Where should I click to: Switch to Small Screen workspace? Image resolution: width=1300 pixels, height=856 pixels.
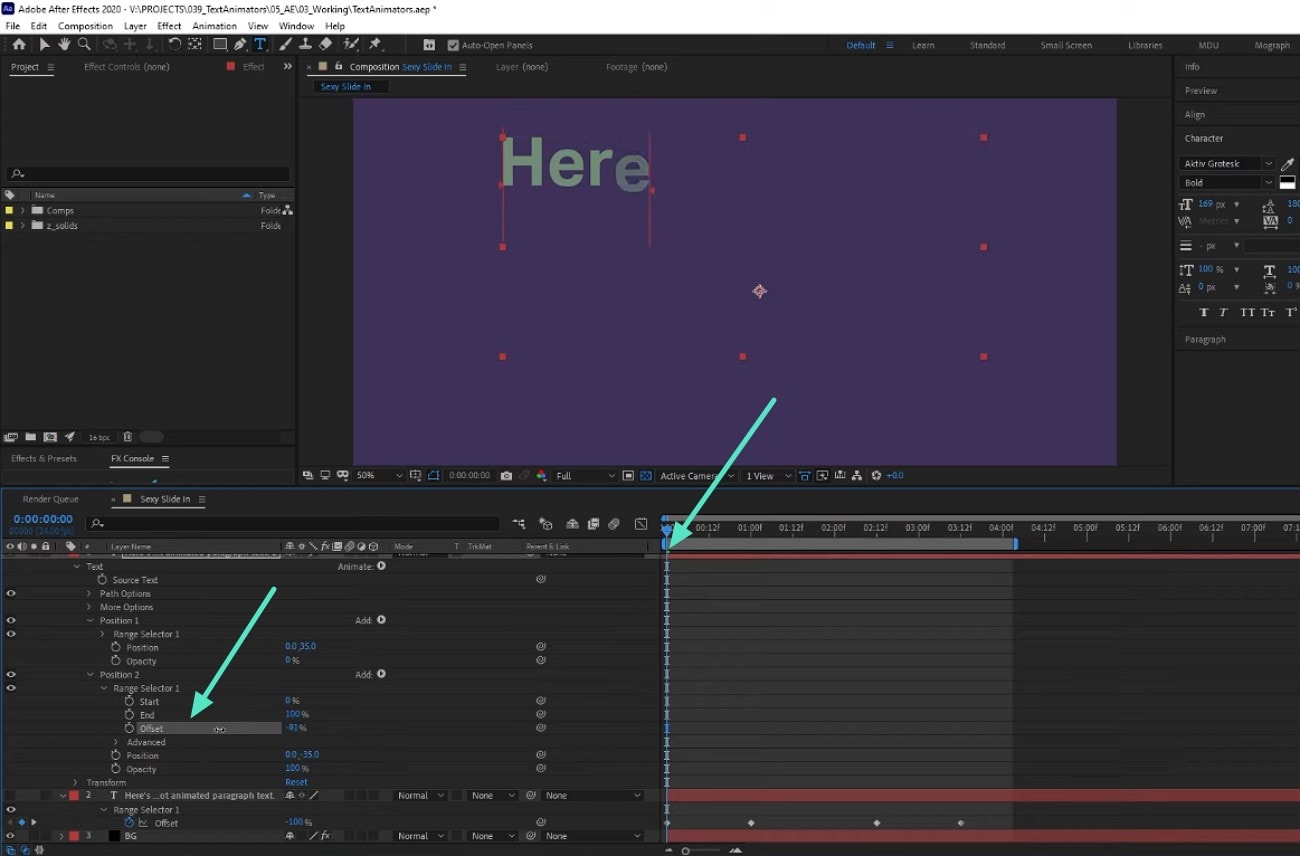(x=1066, y=45)
